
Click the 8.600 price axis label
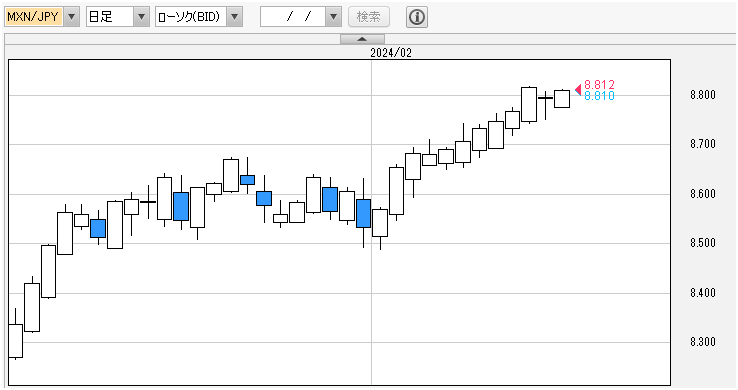tap(703, 194)
